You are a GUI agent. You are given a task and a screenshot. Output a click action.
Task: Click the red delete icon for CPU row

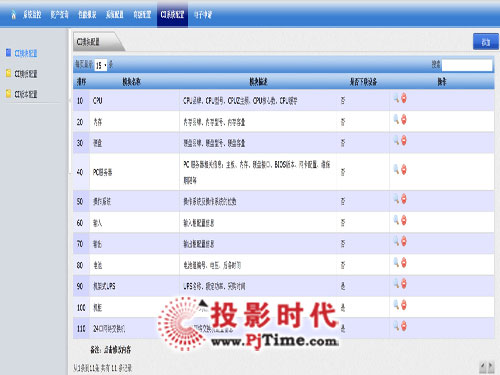[404, 98]
